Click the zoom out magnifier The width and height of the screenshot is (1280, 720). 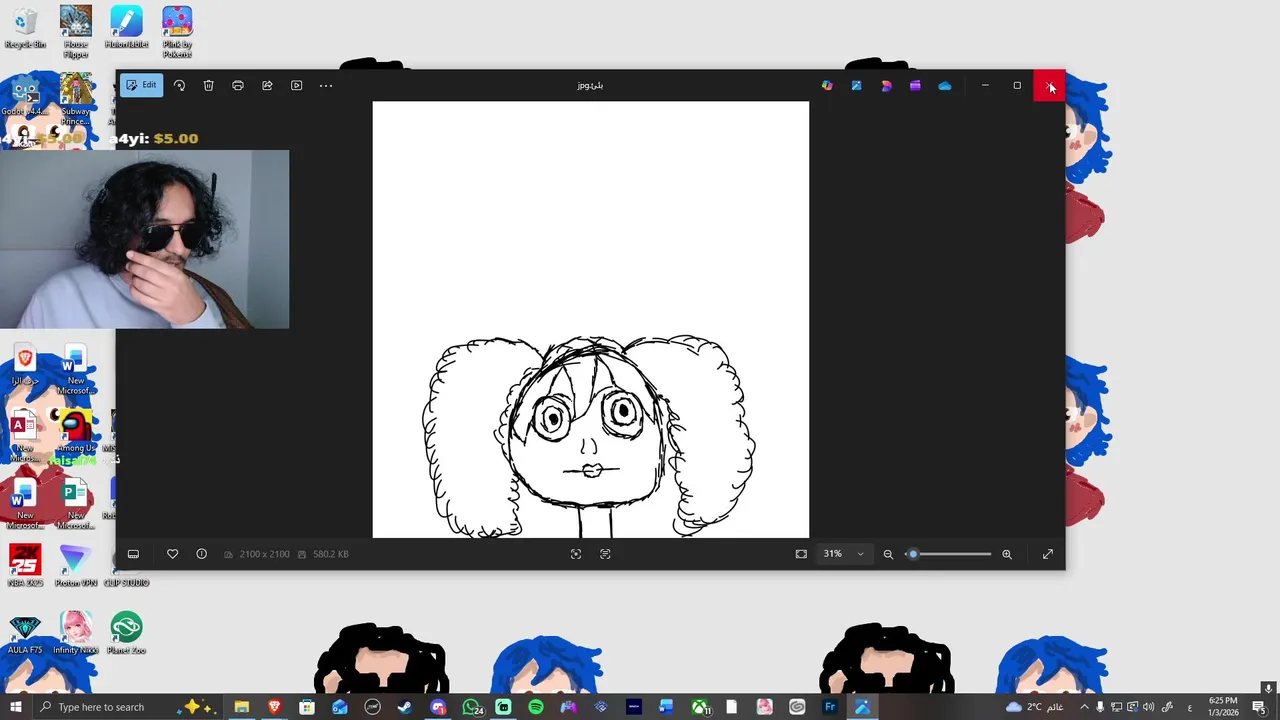pyautogui.click(x=888, y=554)
